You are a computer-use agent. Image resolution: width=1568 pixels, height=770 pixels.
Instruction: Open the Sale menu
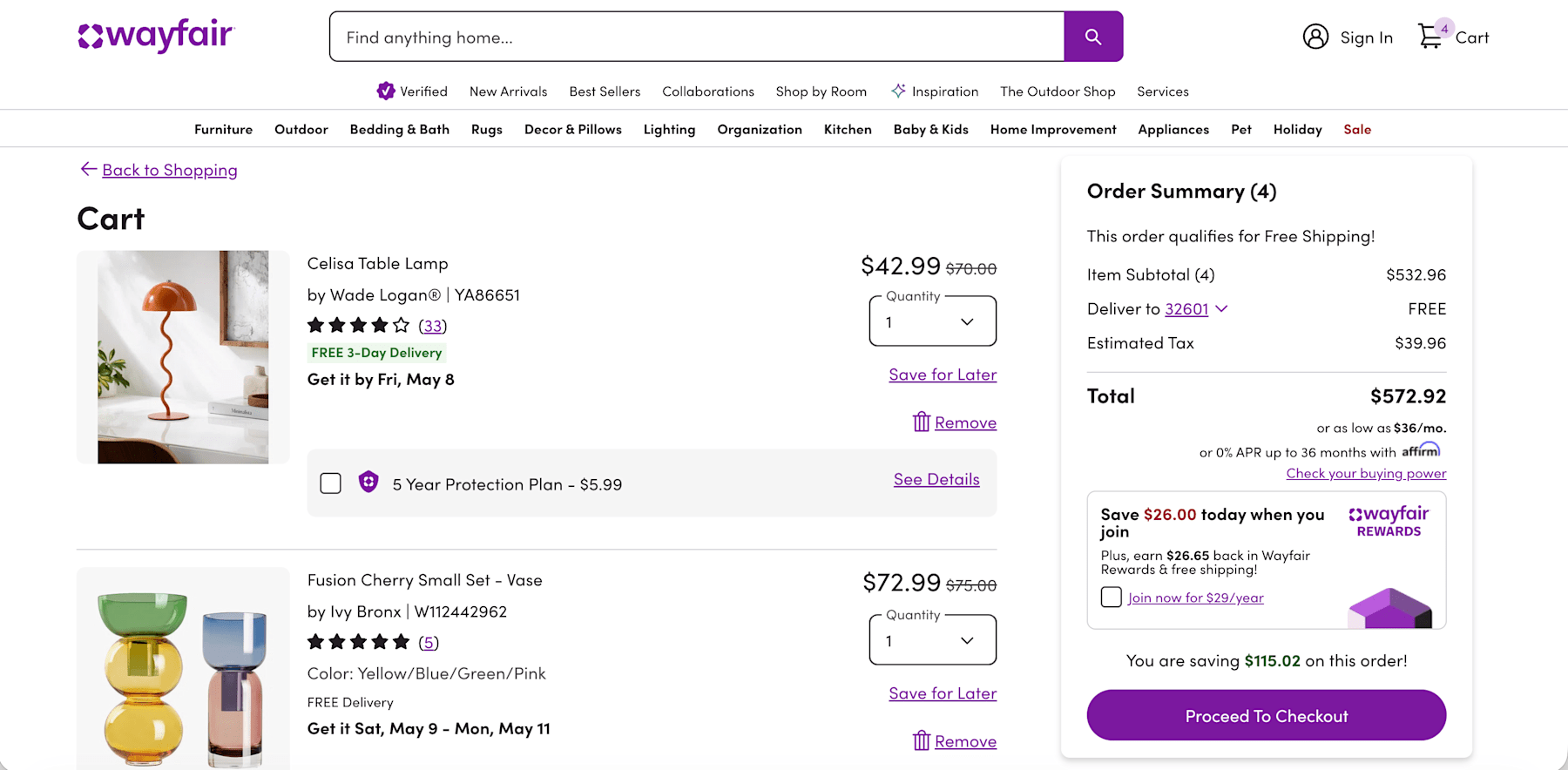(x=1357, y=129)
